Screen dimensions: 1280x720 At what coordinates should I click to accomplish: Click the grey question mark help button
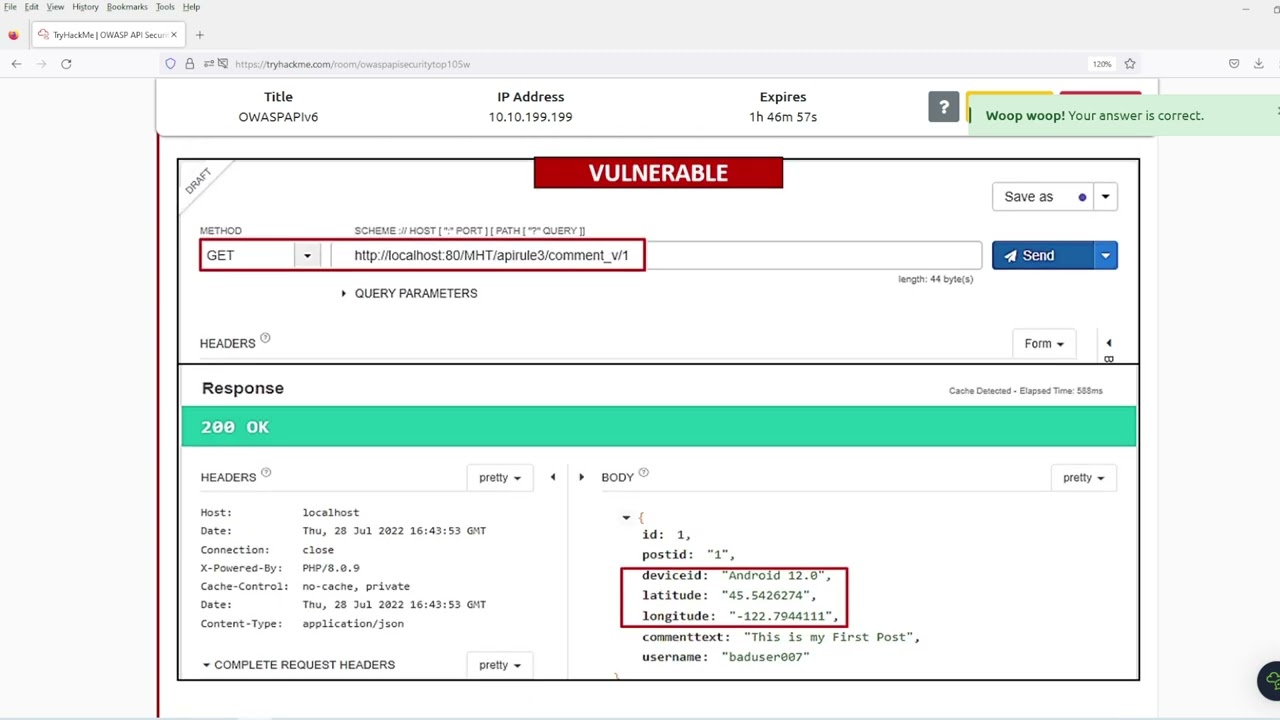[x=944, y=108]
